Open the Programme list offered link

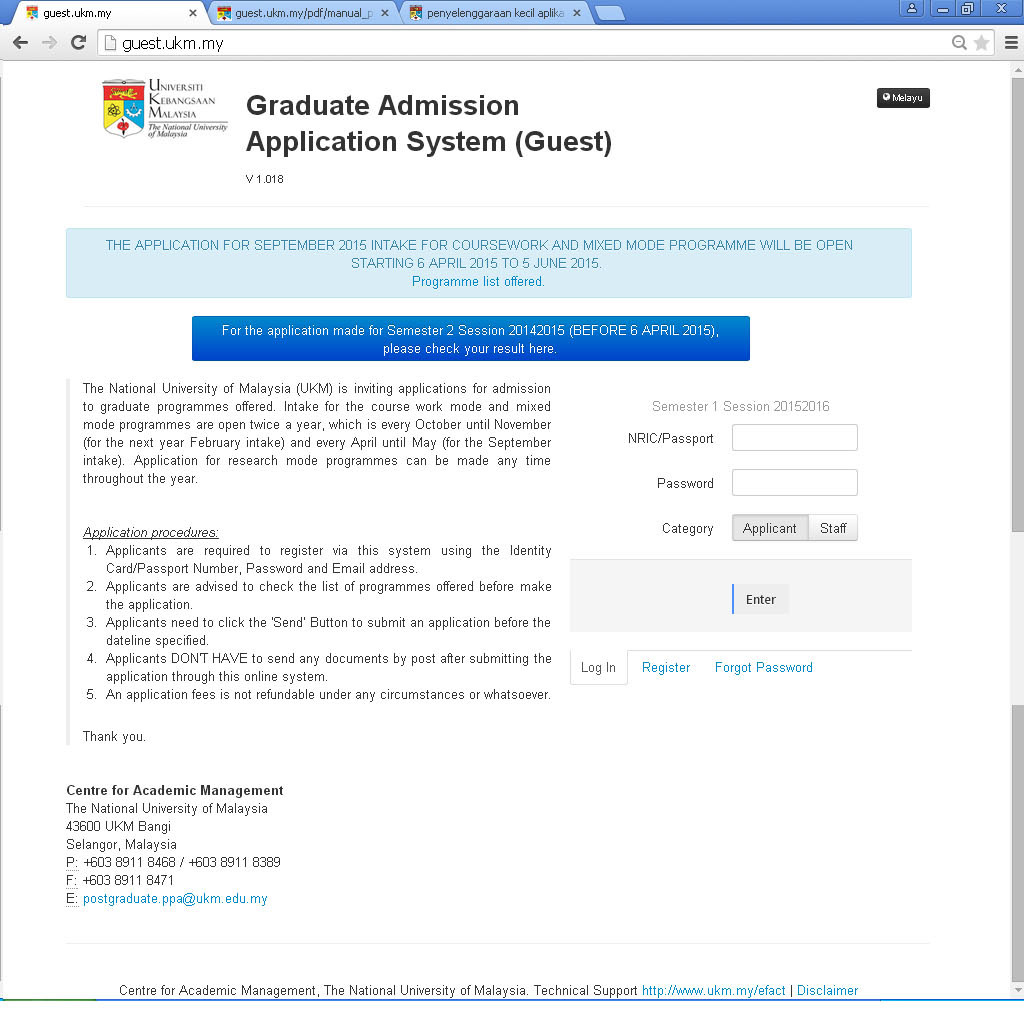point(478,282)
